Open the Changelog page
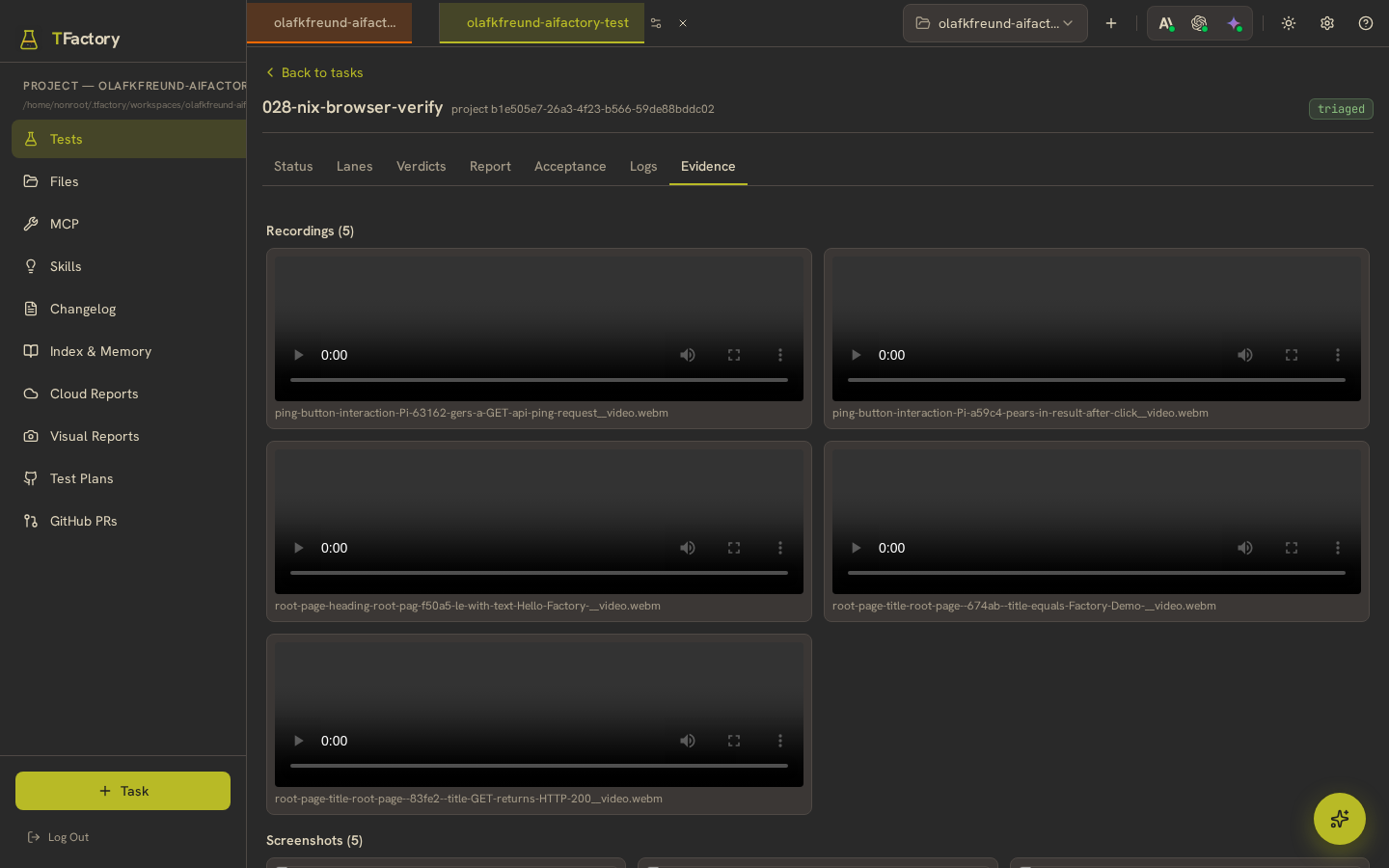 (129, 309)
